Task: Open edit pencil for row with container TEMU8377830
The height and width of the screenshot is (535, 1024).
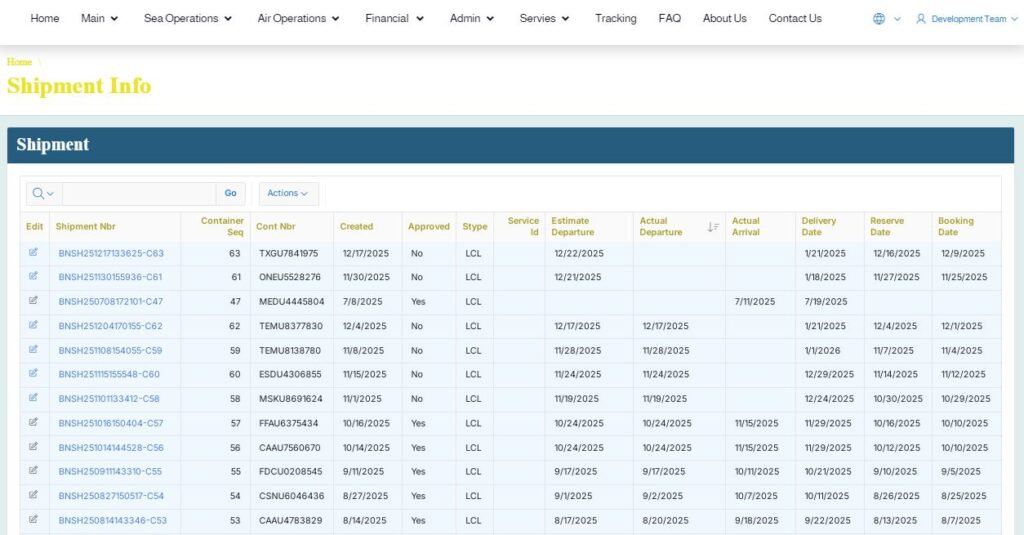Action: tap(33, 325)
